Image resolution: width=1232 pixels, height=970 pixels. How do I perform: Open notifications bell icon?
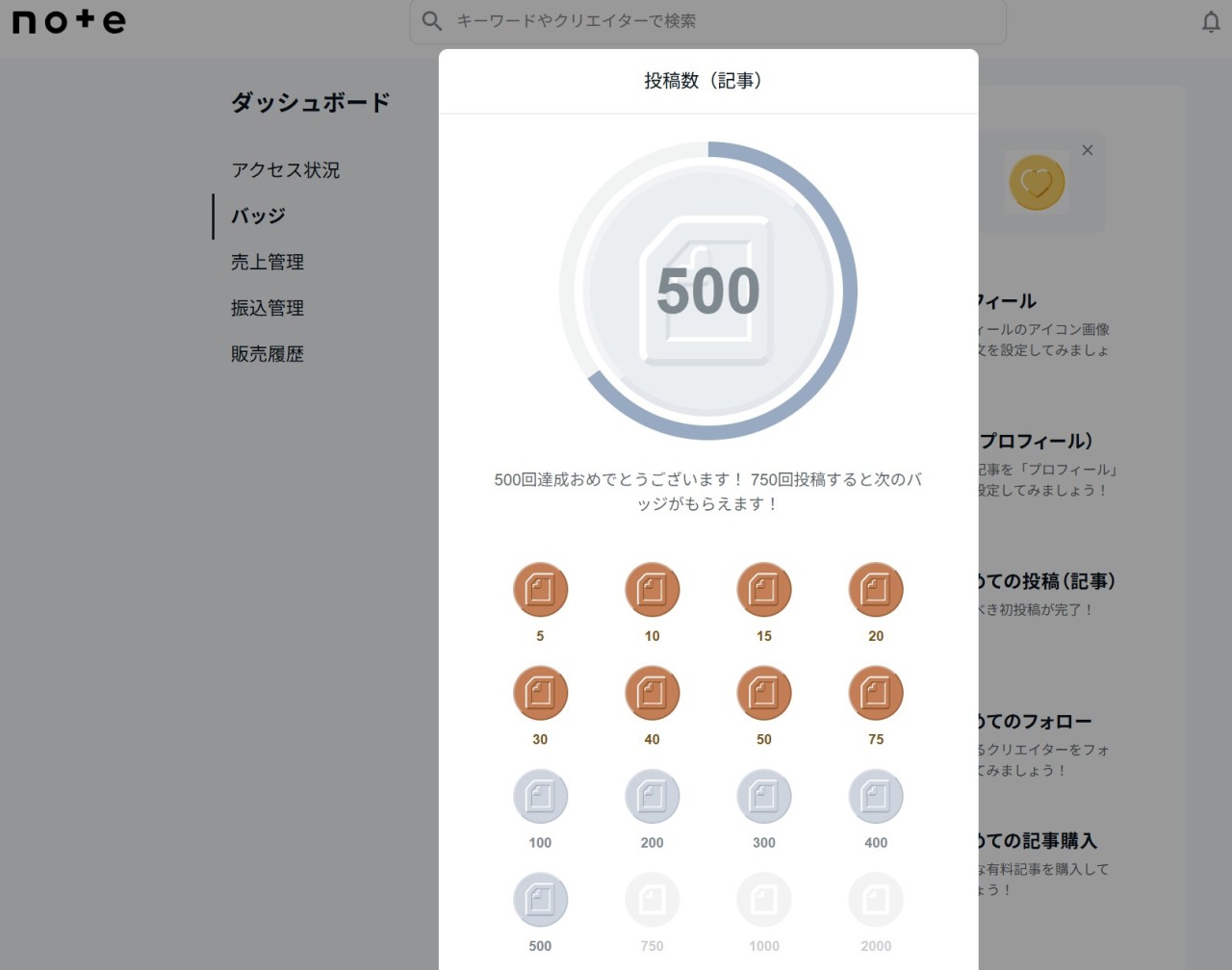(x=1211, y=22)
